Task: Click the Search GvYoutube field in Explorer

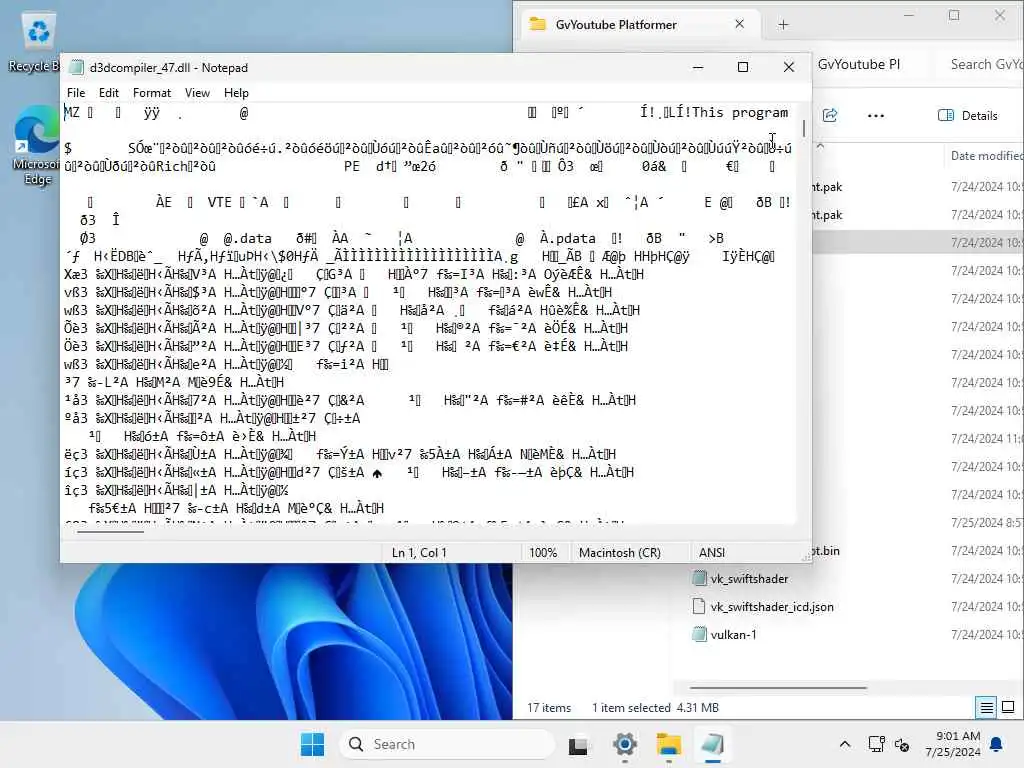Action: (986, 64)
